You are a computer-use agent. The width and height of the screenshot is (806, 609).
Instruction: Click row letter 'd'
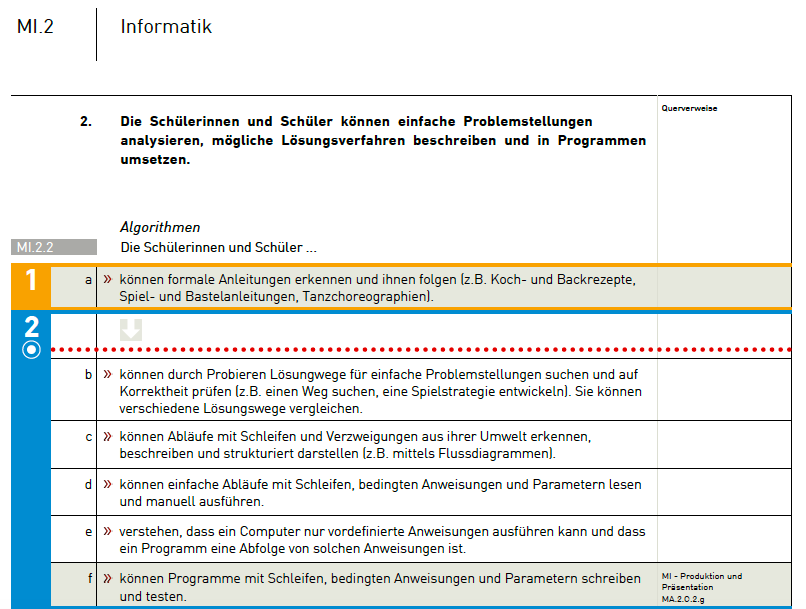[88, 484]
